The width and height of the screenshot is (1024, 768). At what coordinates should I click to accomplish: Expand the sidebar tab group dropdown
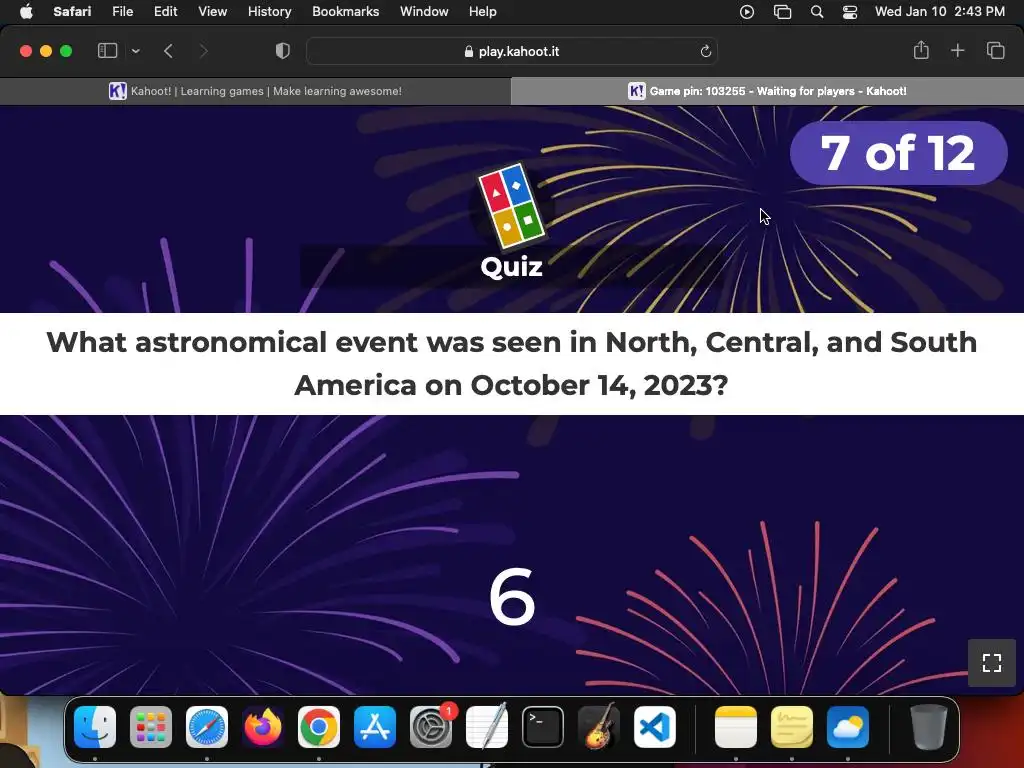click(x=136, y=51)
